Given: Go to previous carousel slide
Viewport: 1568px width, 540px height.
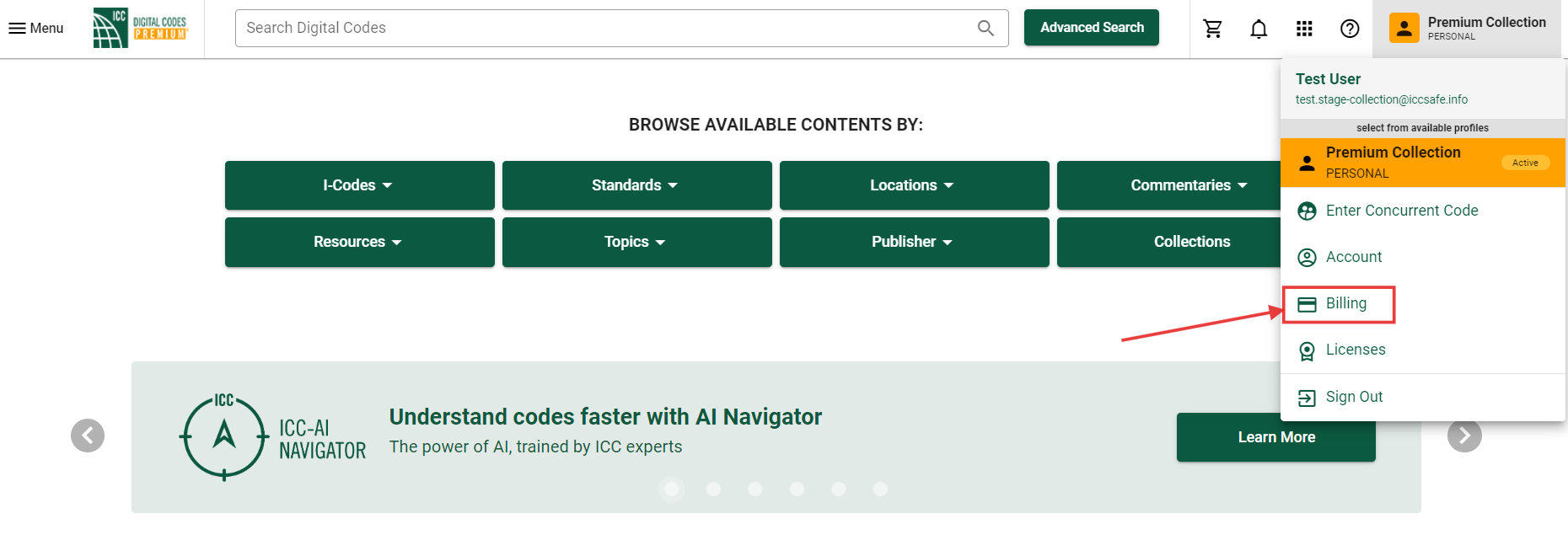Looking at the screenshot, I should tap(88, 436).
